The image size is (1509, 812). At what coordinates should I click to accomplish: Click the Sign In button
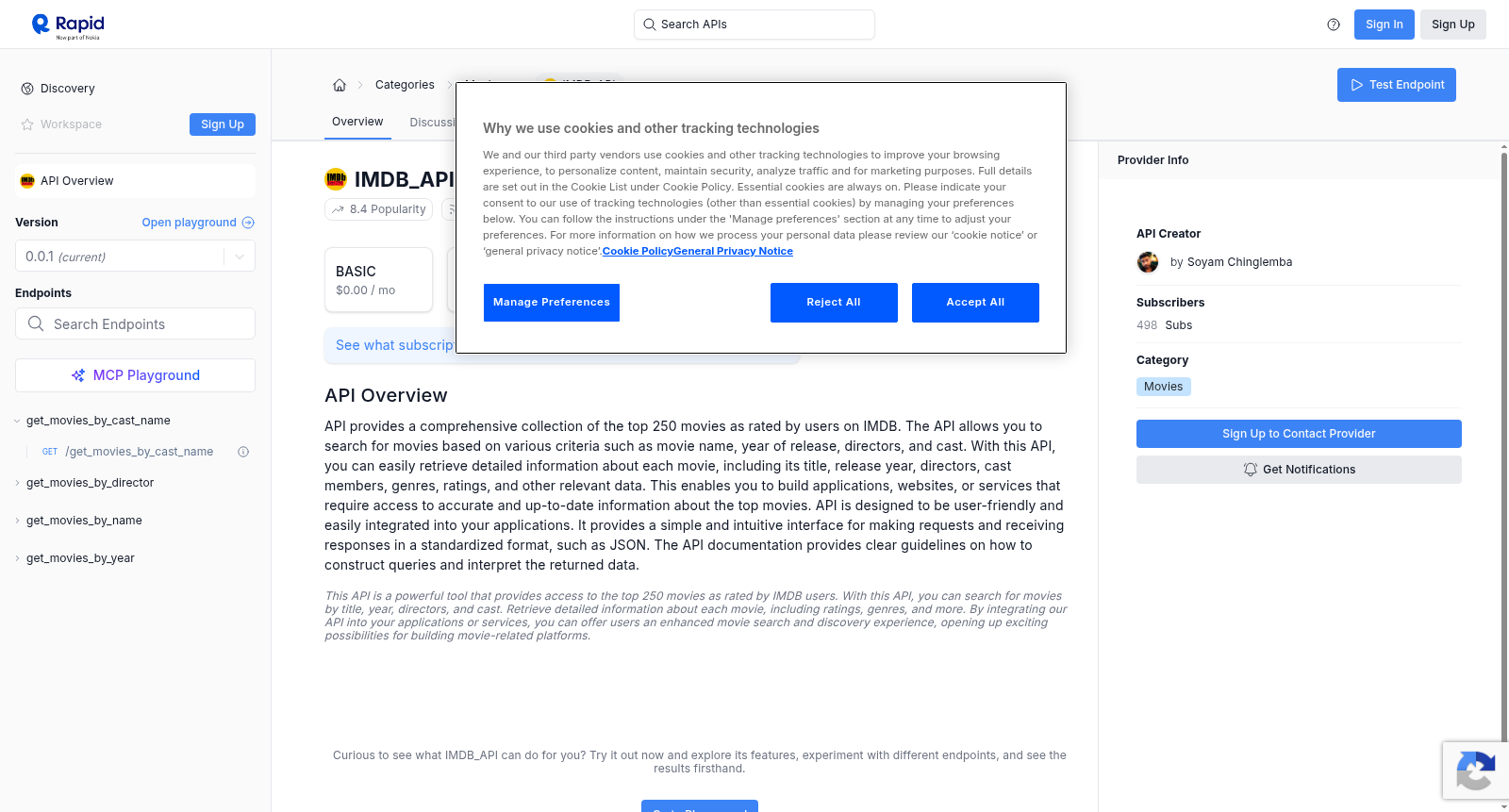coord(1385,25)
